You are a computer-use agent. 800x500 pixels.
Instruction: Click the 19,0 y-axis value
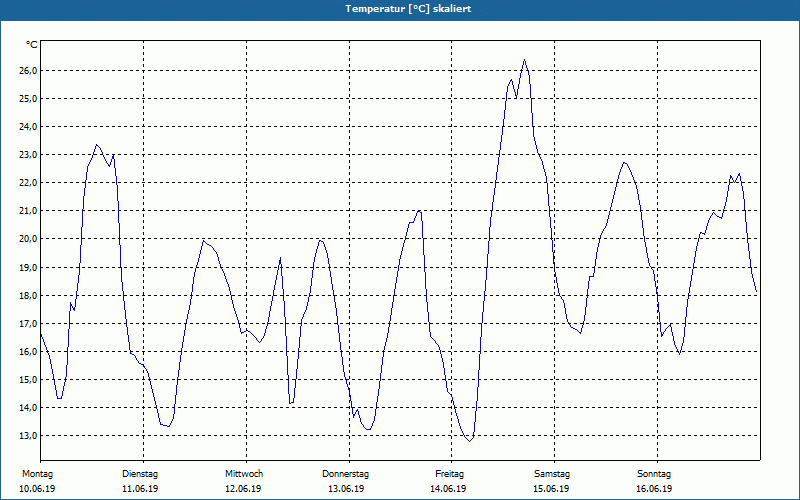click(29, 267)
